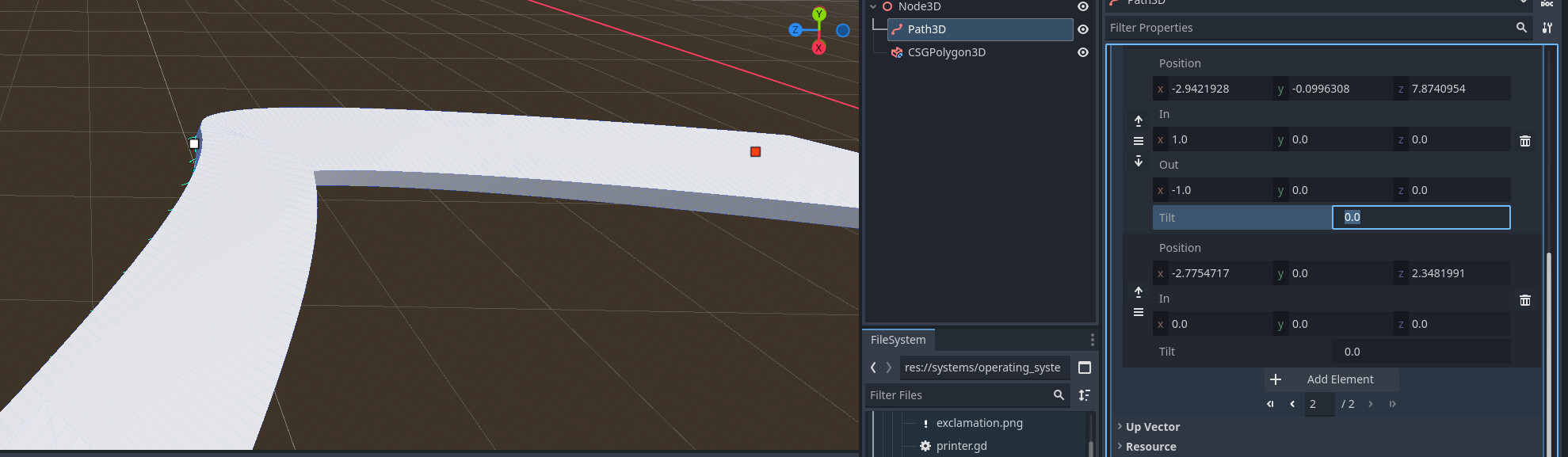Go to next page of points
1568x457 pixels.
point(1371,404)
